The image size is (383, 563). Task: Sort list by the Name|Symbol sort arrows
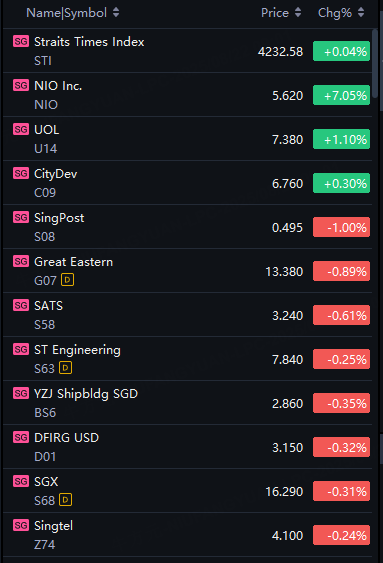[116, 13]
